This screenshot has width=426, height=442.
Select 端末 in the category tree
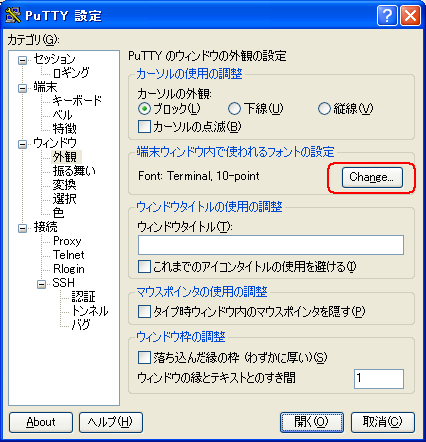45,87
